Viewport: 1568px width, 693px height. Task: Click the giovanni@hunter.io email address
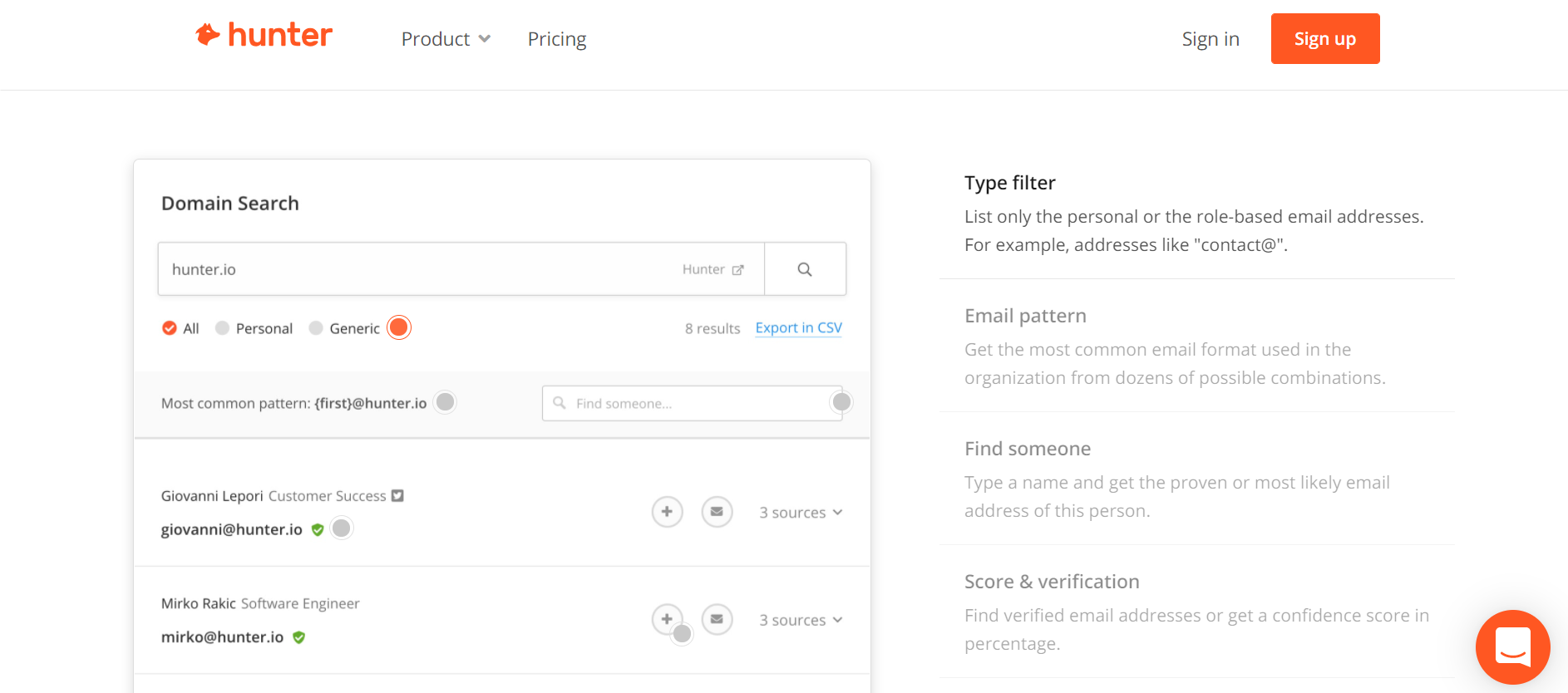click(x=232, y=529)
